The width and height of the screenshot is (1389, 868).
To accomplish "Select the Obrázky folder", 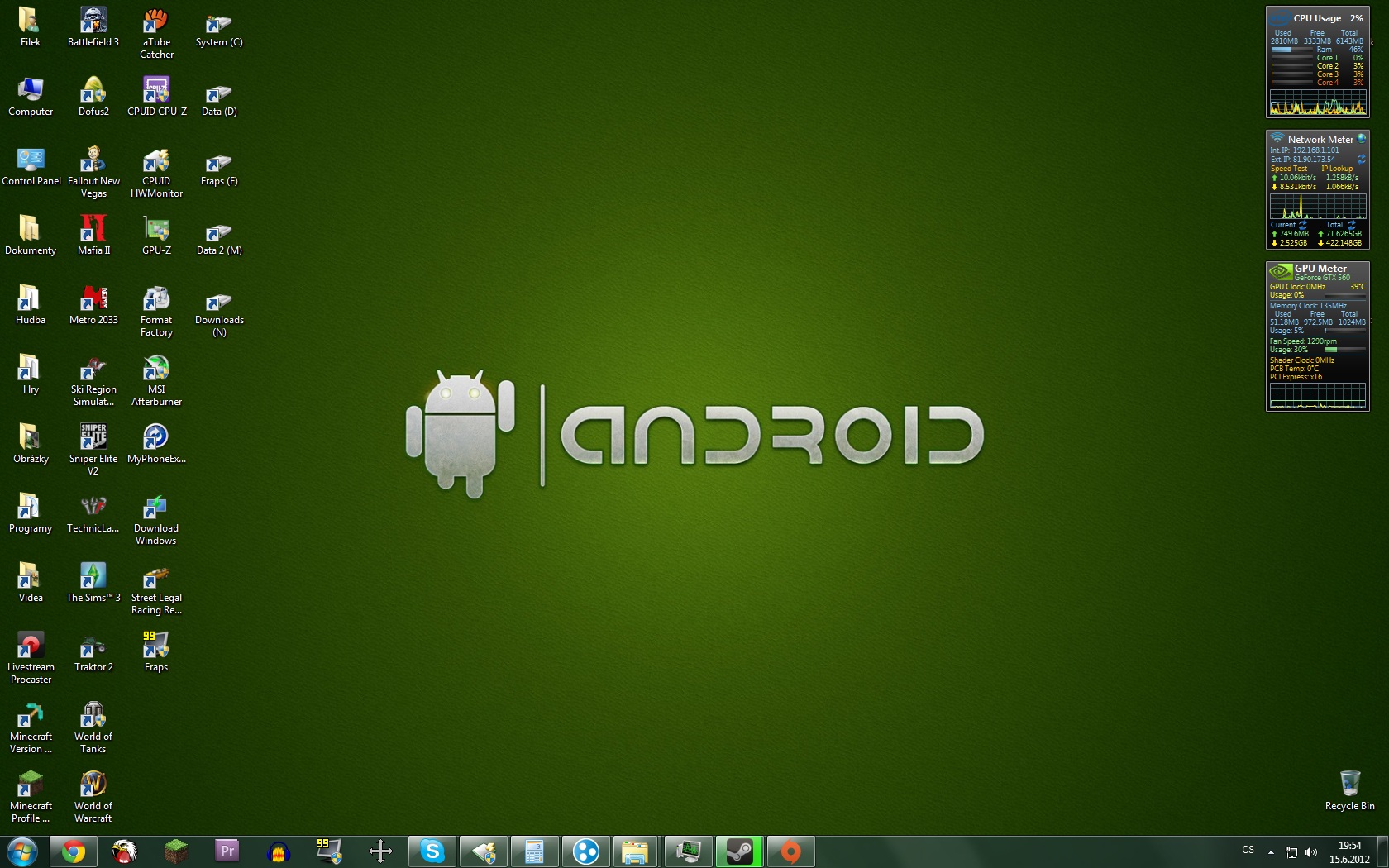I will [x=31, y=444].
